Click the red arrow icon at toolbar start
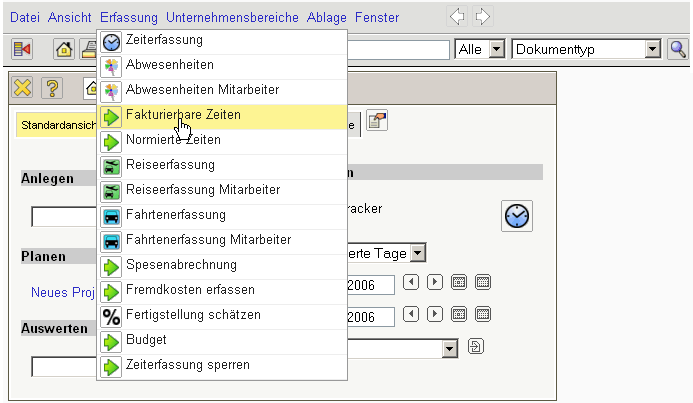The width and height of the screenshot is (693, 403). [x=22, y=49]
